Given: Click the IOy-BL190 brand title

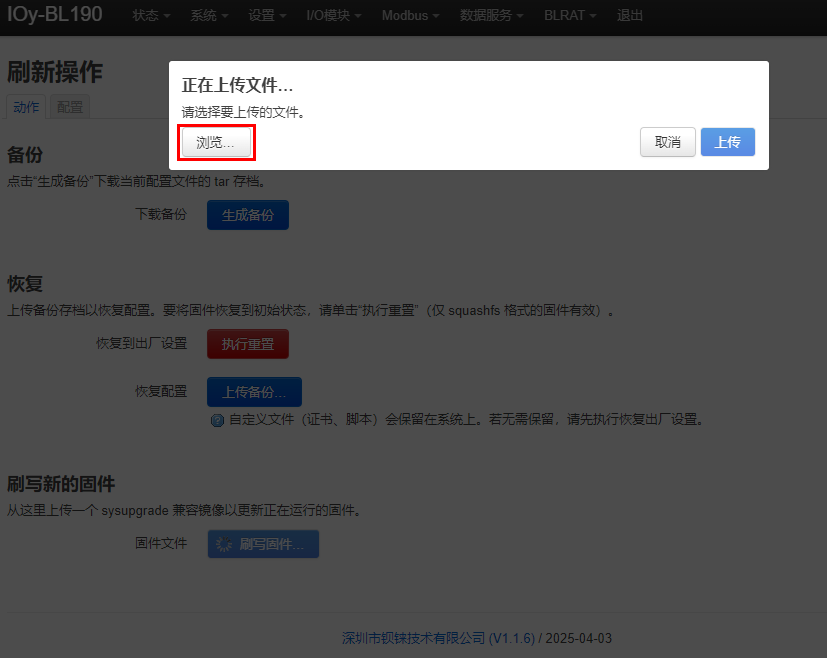Looking at the screenshot, I should 54,14.
